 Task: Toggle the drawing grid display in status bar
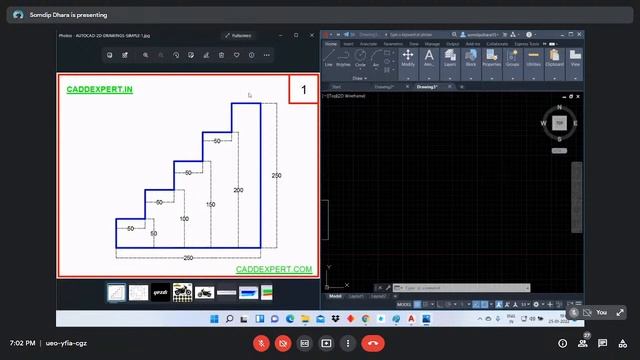[417, 304]
